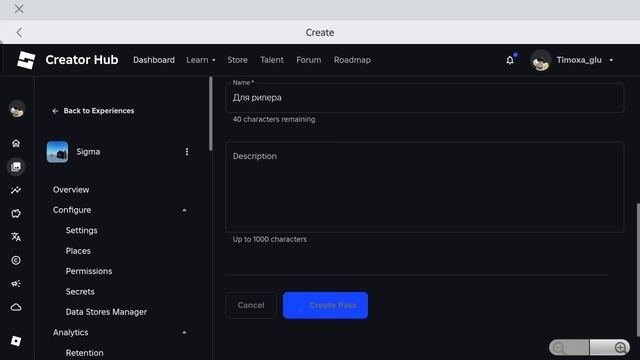Click the sidebar navigation scrollbar
Screen dimensions: 640x360
pyautogui.click(x=211, y=114)
